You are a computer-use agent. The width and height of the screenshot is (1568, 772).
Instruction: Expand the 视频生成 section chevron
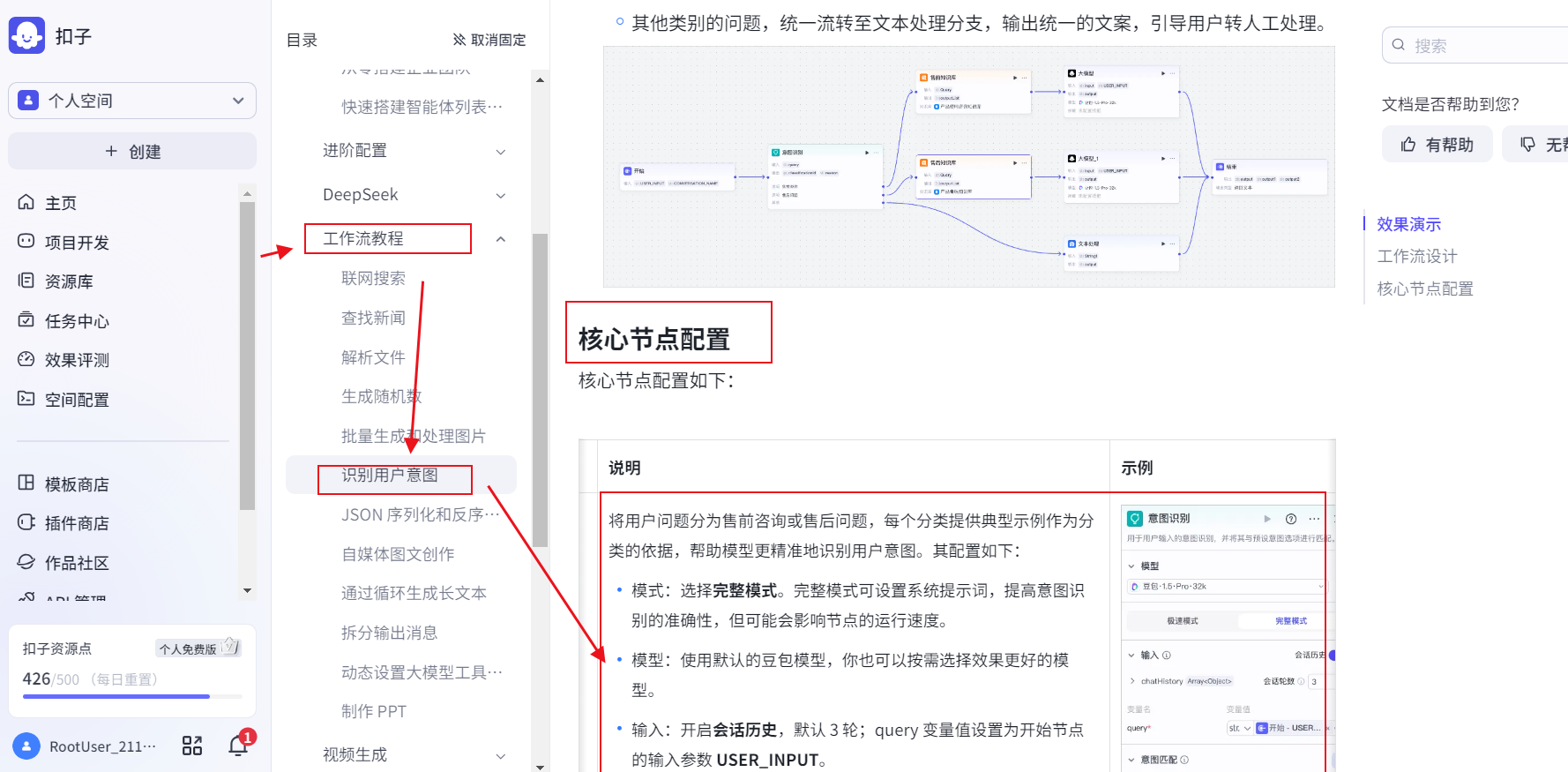[x=500, y=756]
